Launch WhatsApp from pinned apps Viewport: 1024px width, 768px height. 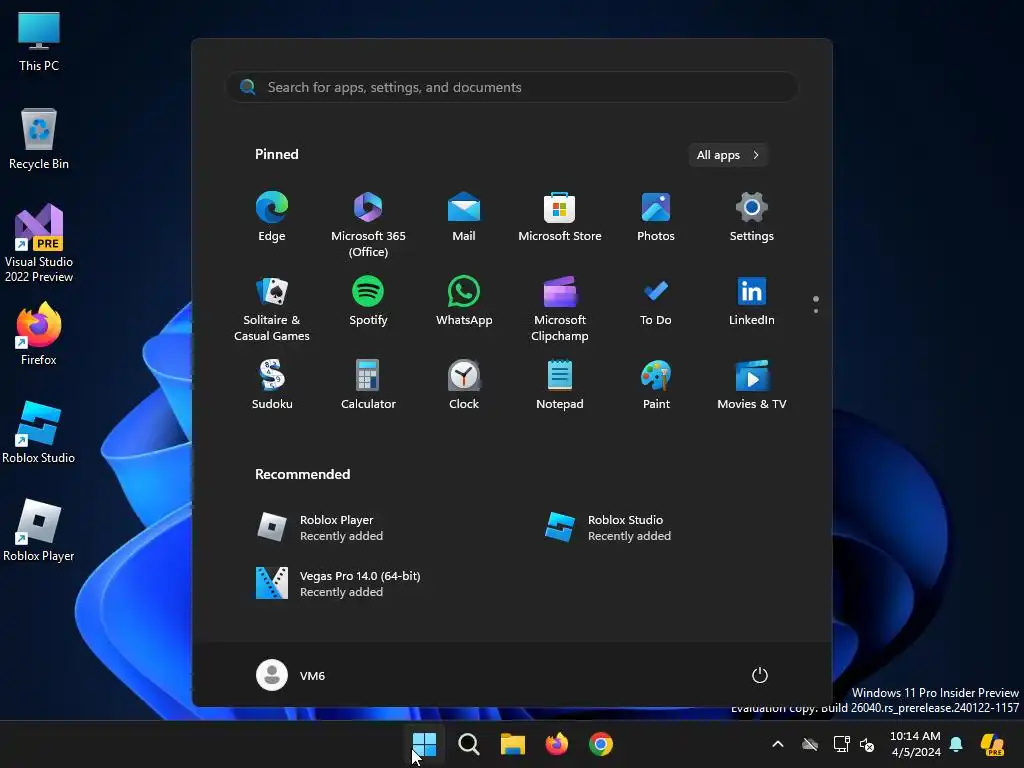tap(464, 301)
